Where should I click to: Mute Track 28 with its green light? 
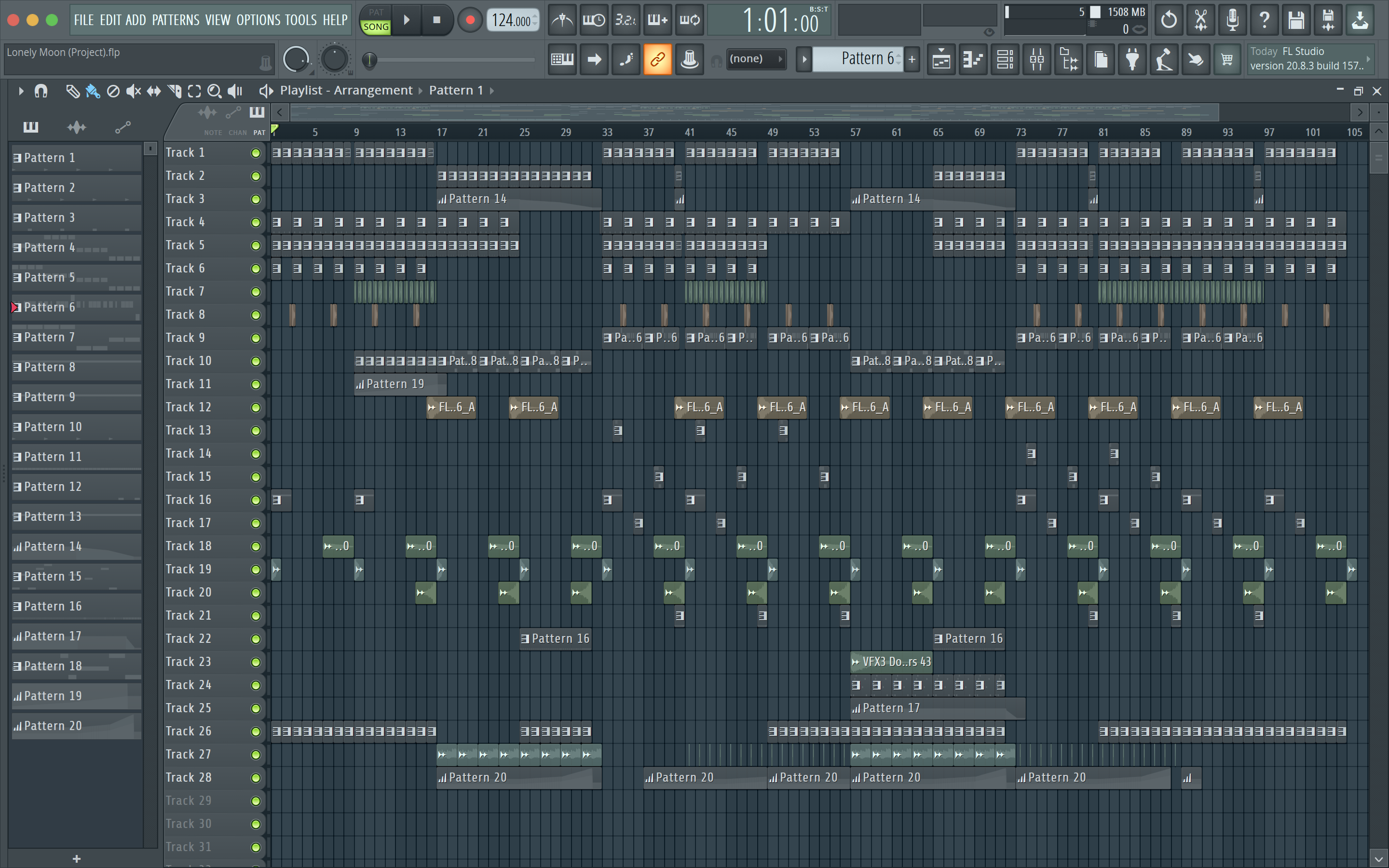(x=256, y=778)
